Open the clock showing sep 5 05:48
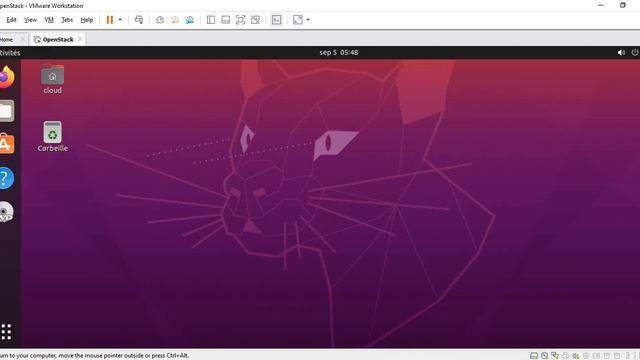Viewport: 640px width, 360px height. (339, 53)
